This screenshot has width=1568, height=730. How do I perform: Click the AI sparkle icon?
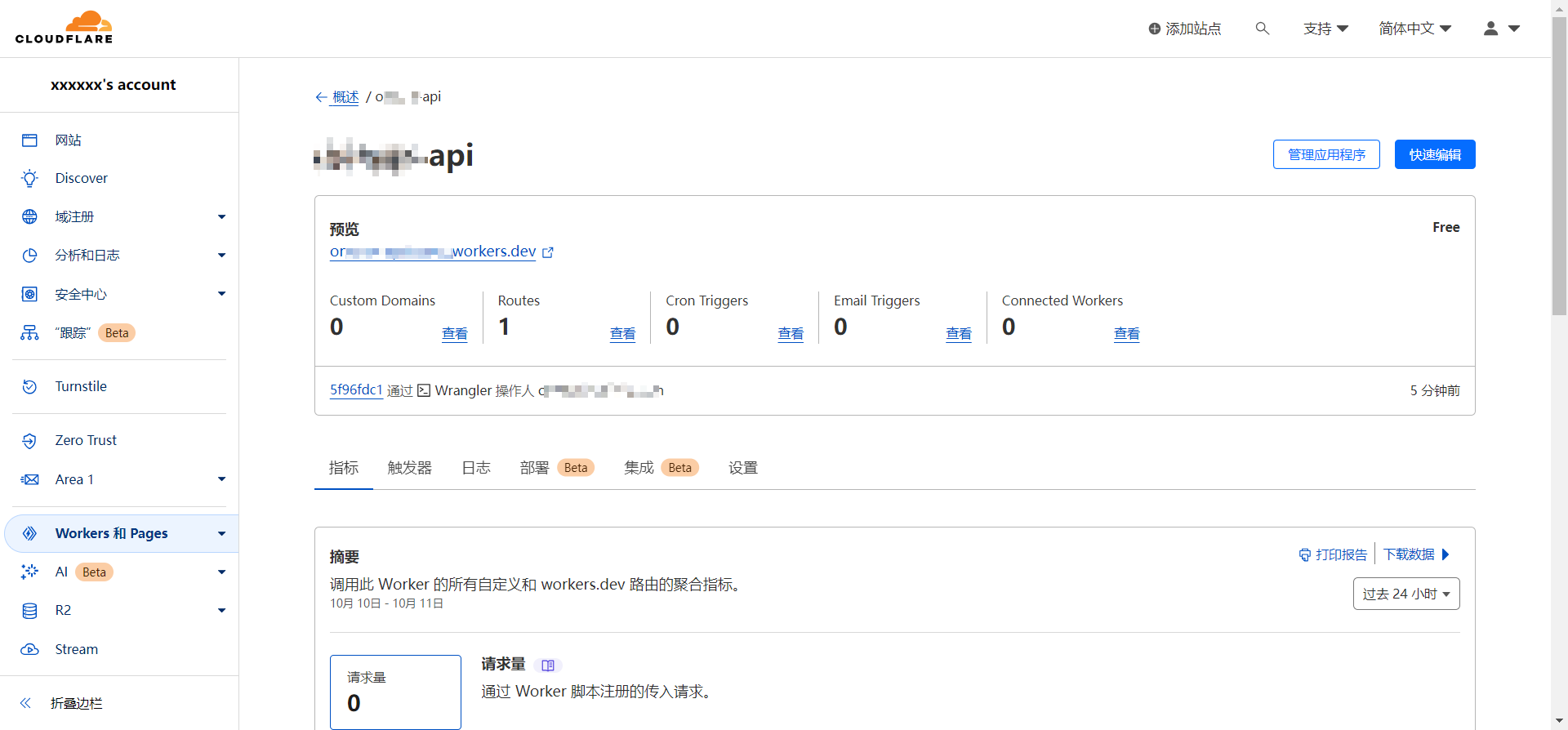coord(29,572)
